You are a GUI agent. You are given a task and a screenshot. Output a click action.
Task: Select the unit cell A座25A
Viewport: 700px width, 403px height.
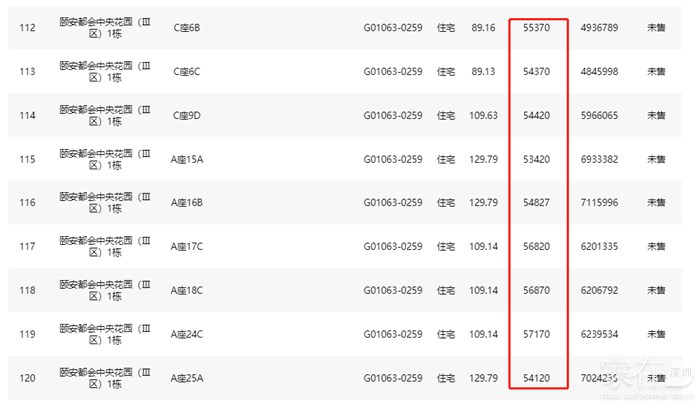tap(187, 378)
